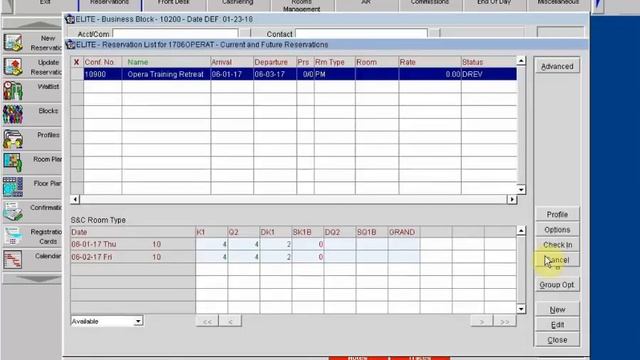Viewport: 640px width, 360px height.
Task: Click room type grid scroll down arrow
Action: tap(521, 309)
